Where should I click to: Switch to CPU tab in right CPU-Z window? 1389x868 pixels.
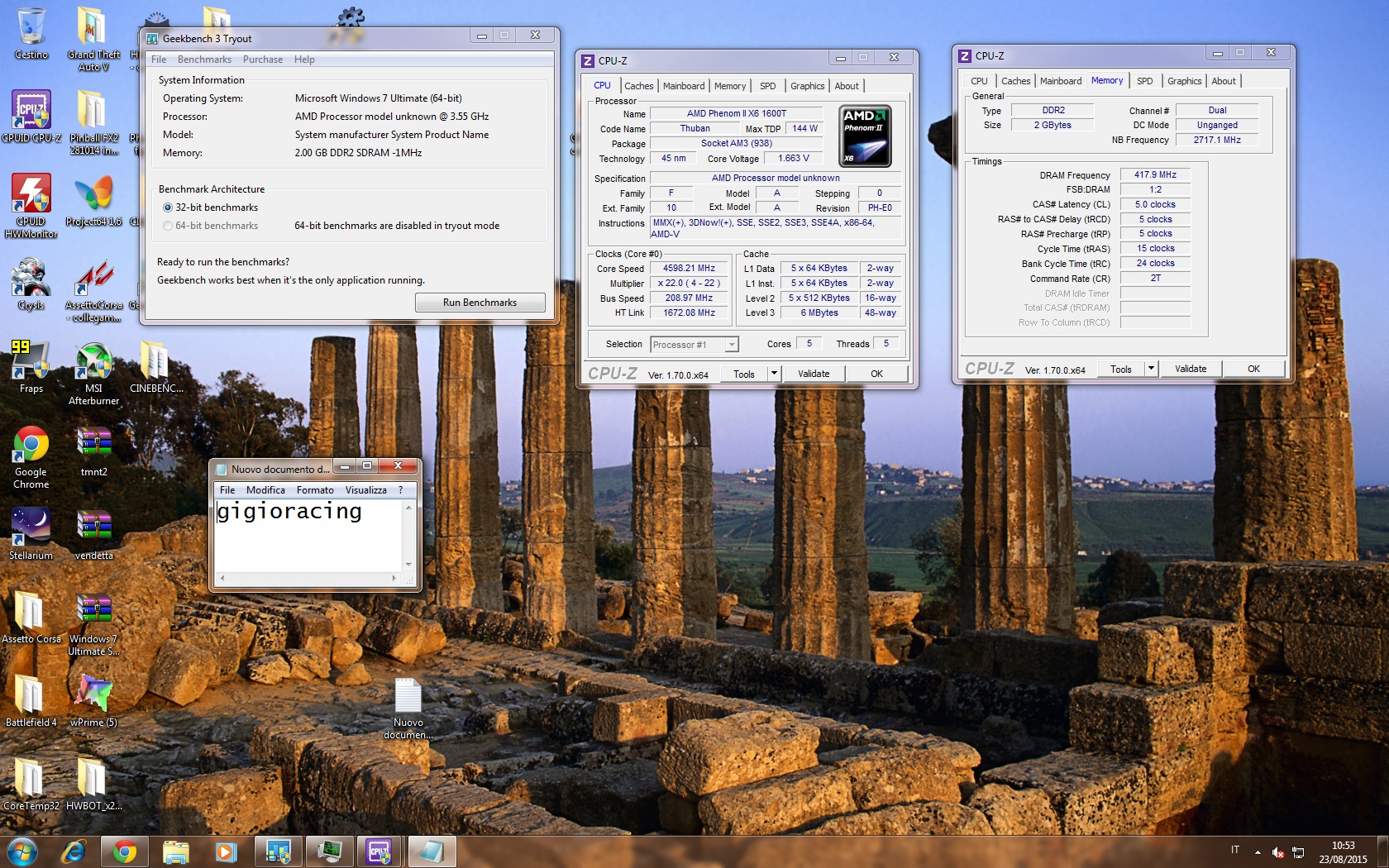tap(979, 81)
